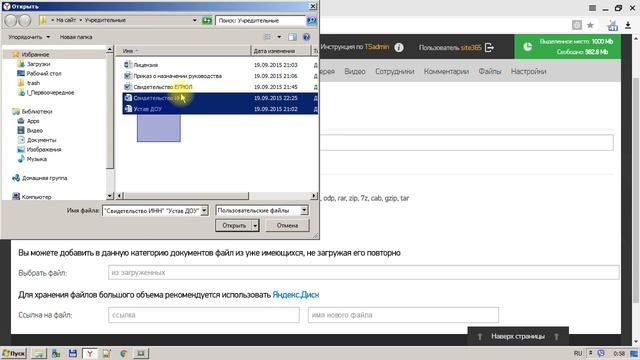Sort by Имя column header

pyautogui.click(x=183, y=51)
